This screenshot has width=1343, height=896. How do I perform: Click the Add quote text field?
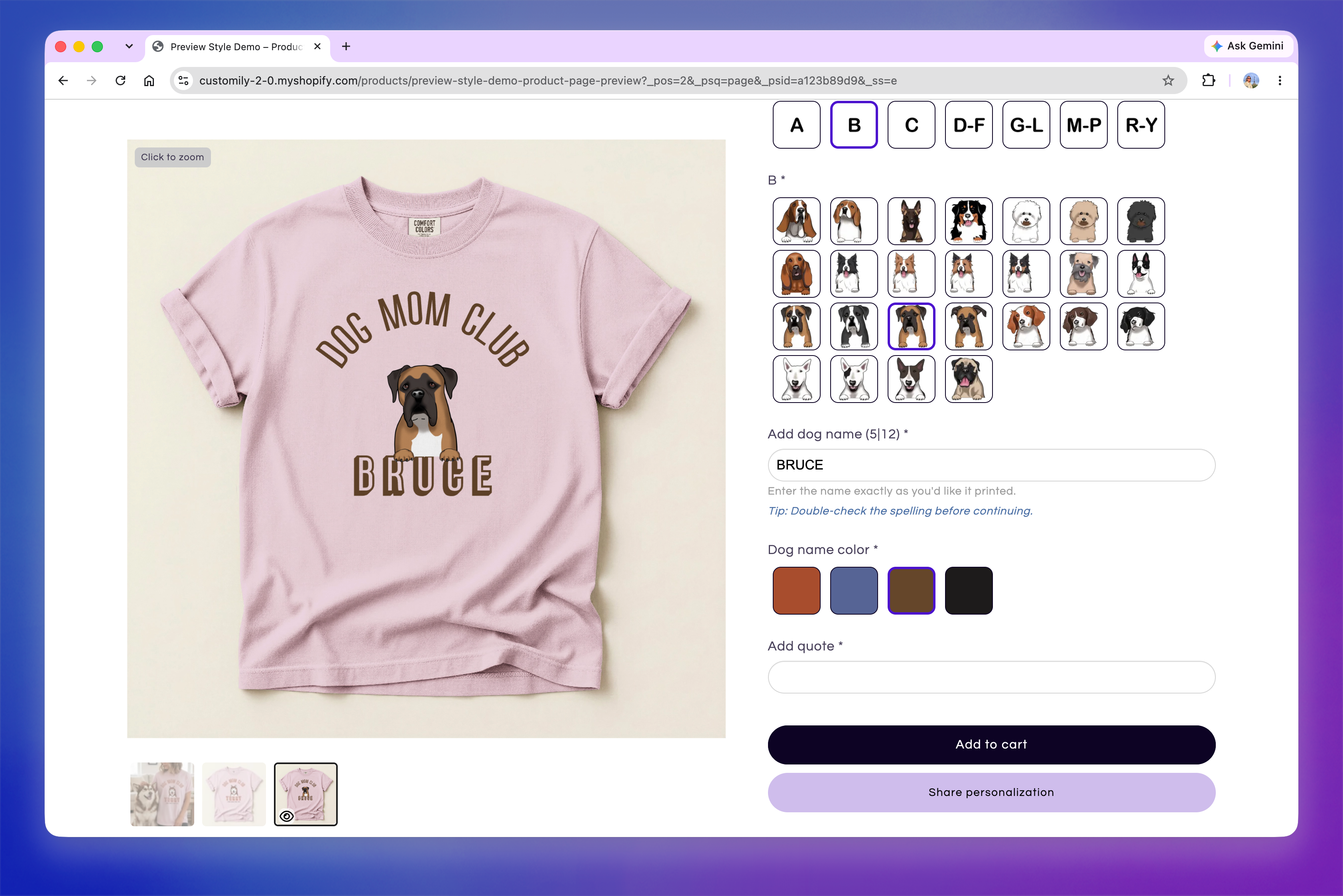pos(991,677)
